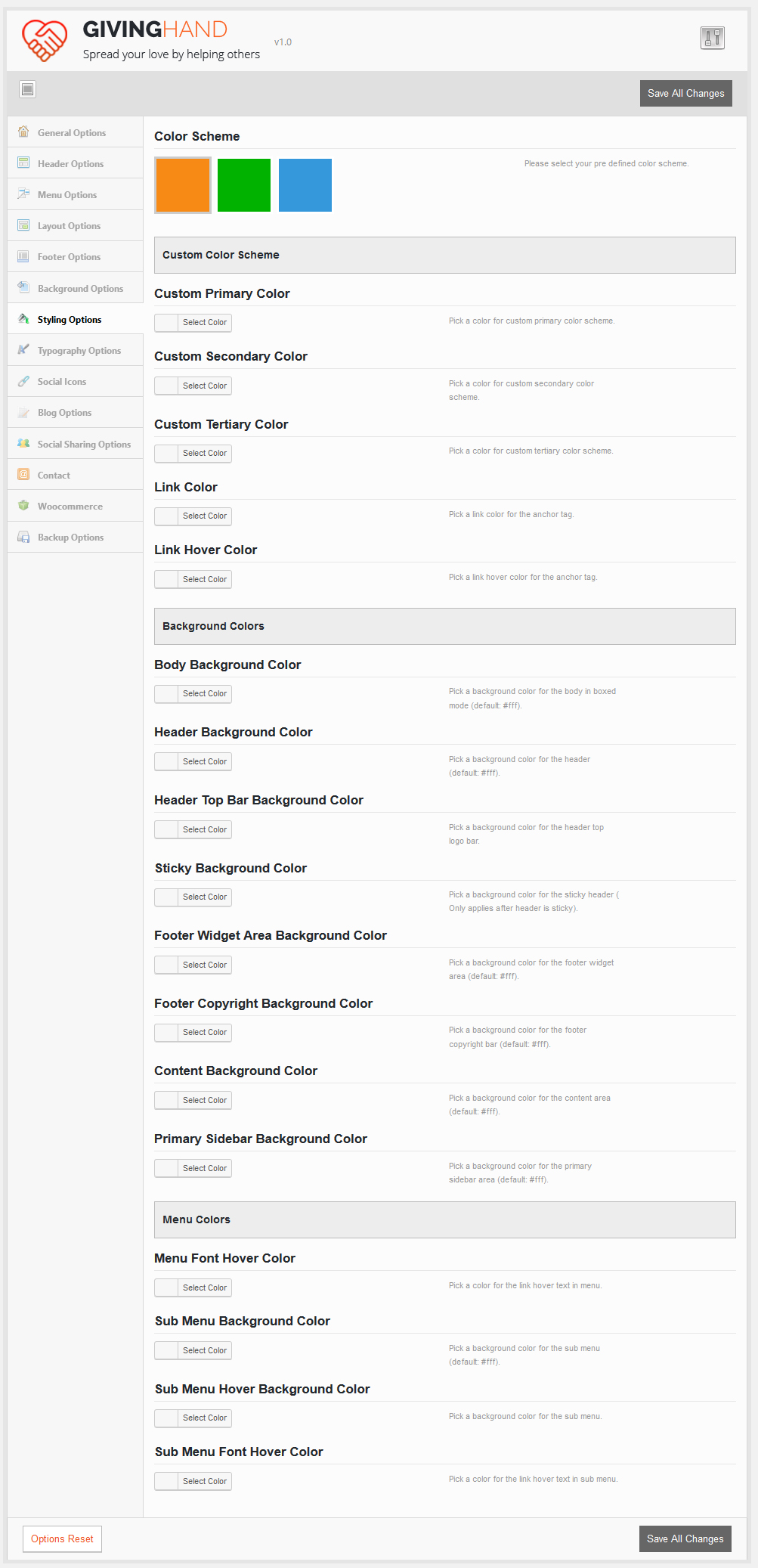Click the Header Options sidebar icon
Image resolution: width=758 pixels, height=1568 pixels.
point(23,163)
